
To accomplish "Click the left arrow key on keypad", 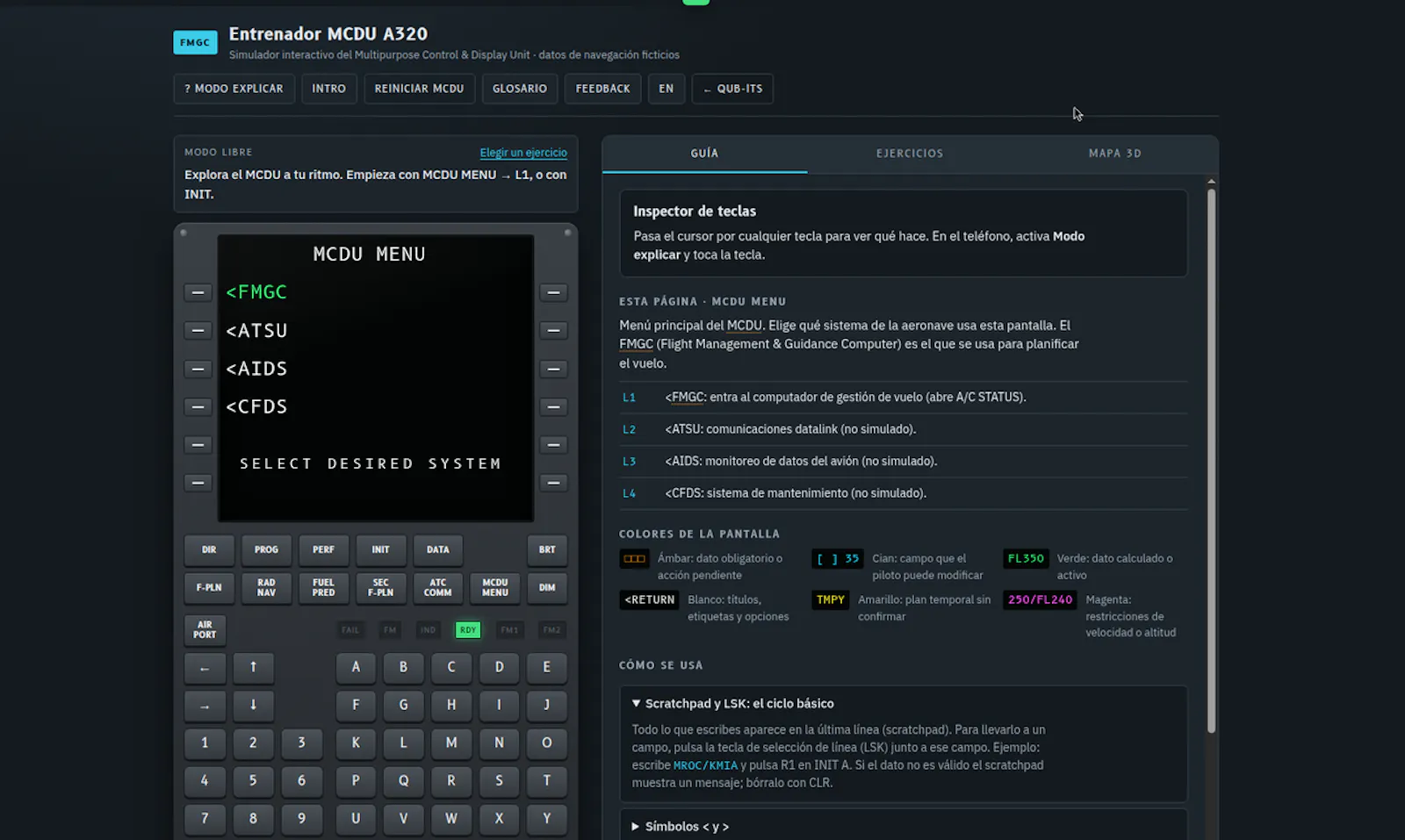I will pos(205,669).
